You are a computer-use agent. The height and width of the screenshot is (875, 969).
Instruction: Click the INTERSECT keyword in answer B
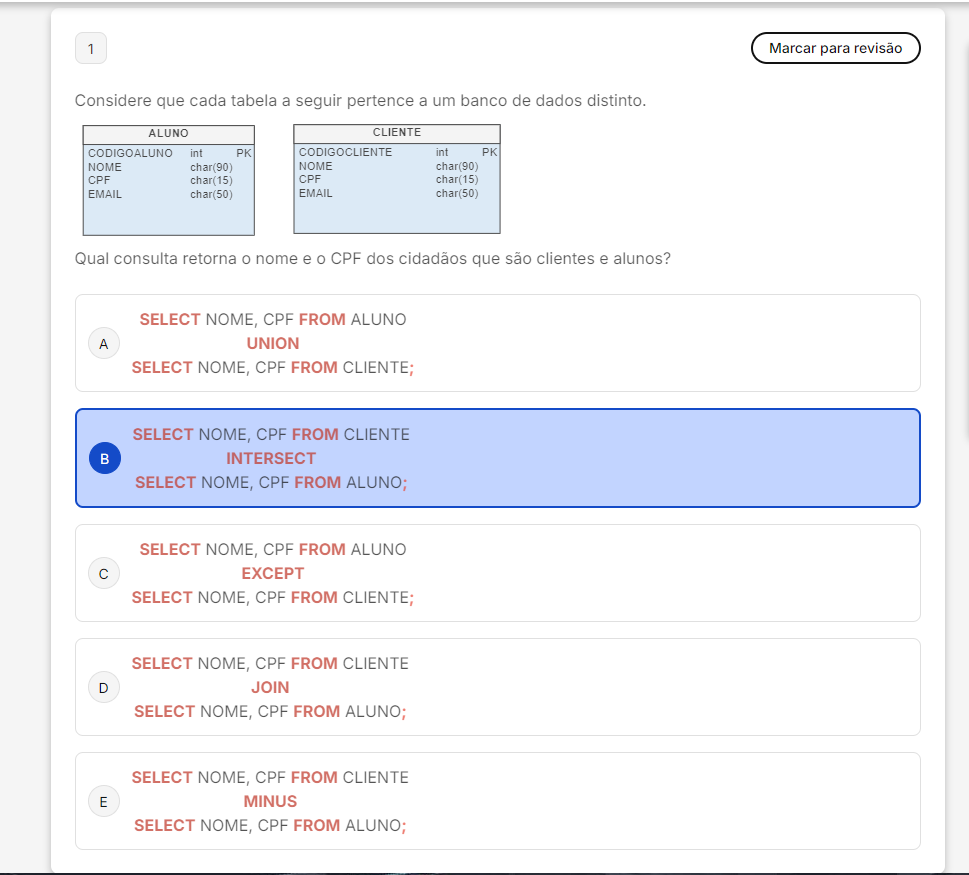270,459
